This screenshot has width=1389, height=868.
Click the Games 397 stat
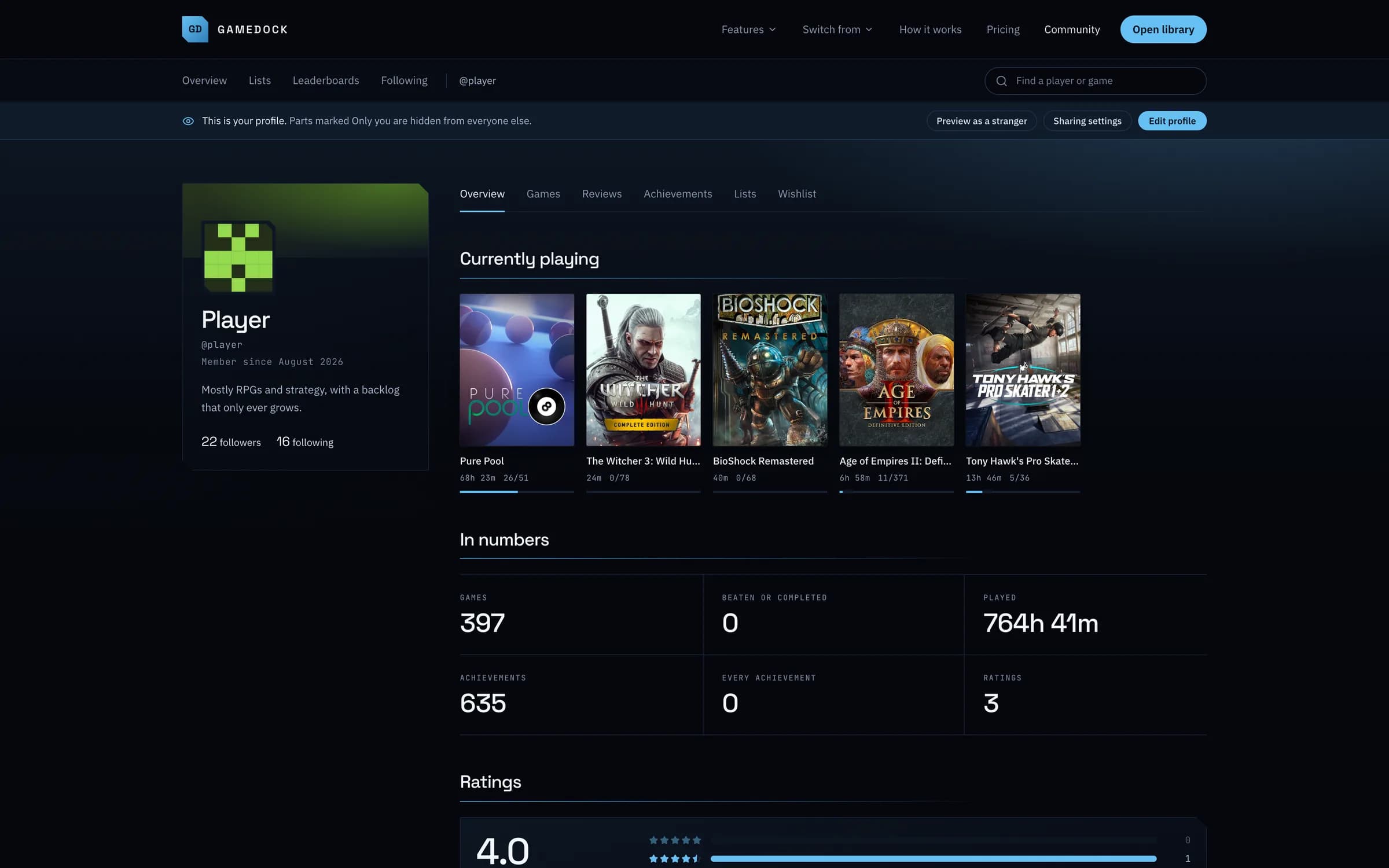click(x=581, y=615)
